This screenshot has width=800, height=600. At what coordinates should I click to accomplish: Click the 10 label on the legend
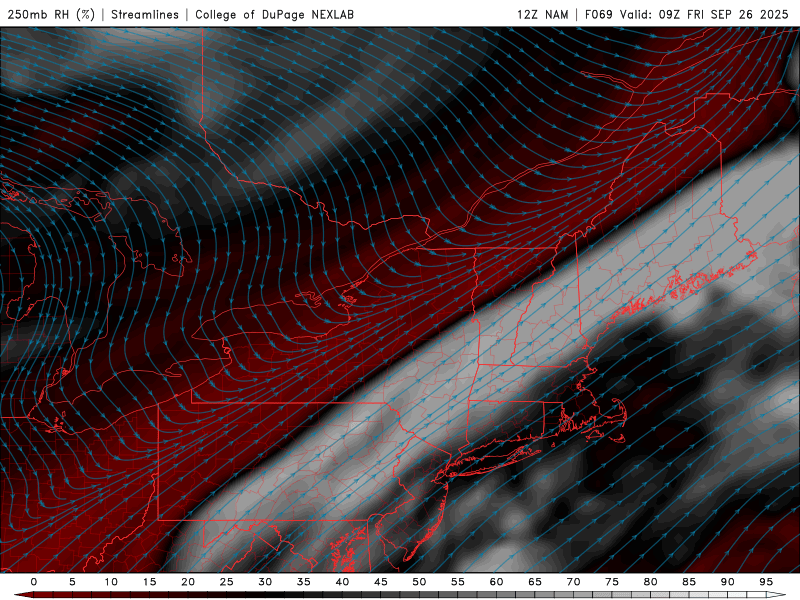[111, 582]
